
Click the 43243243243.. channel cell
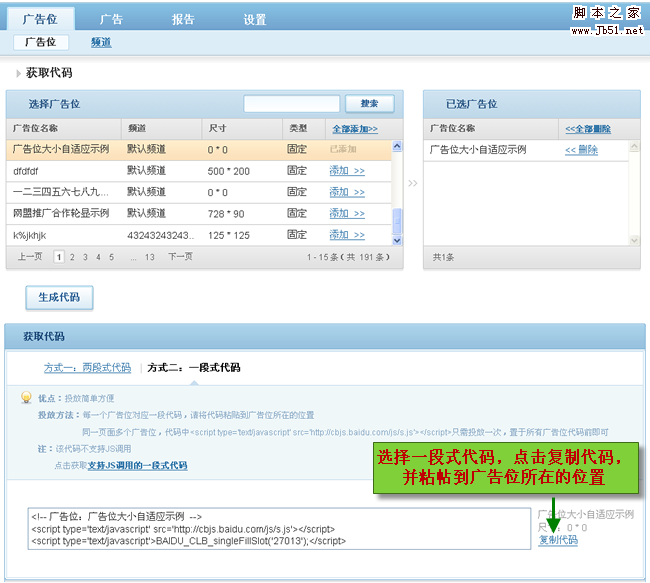160,236
